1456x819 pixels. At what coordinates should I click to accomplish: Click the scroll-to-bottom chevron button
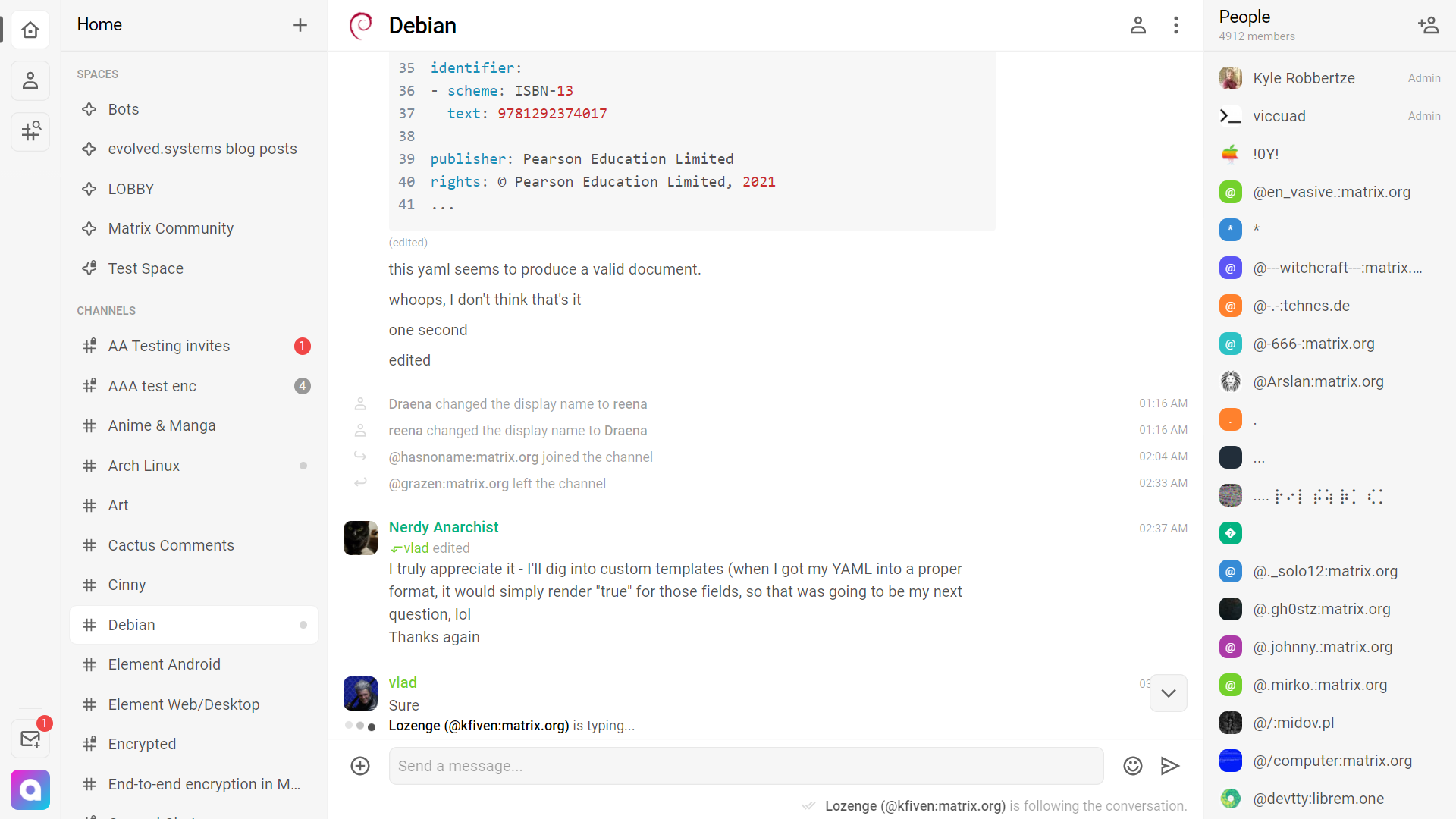tap(1168, 693)
